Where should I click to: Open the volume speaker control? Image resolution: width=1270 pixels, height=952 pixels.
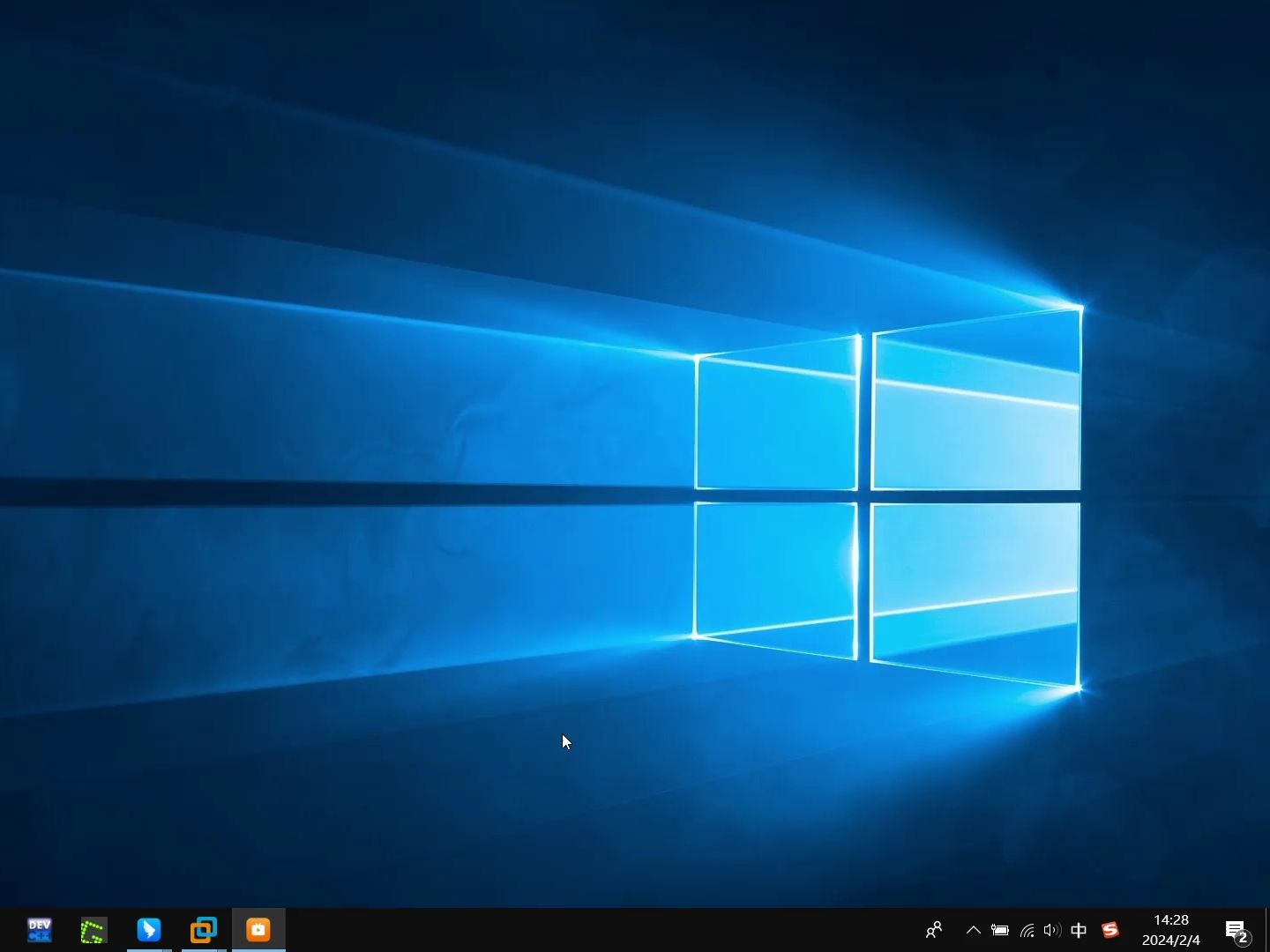point(1051,930)
